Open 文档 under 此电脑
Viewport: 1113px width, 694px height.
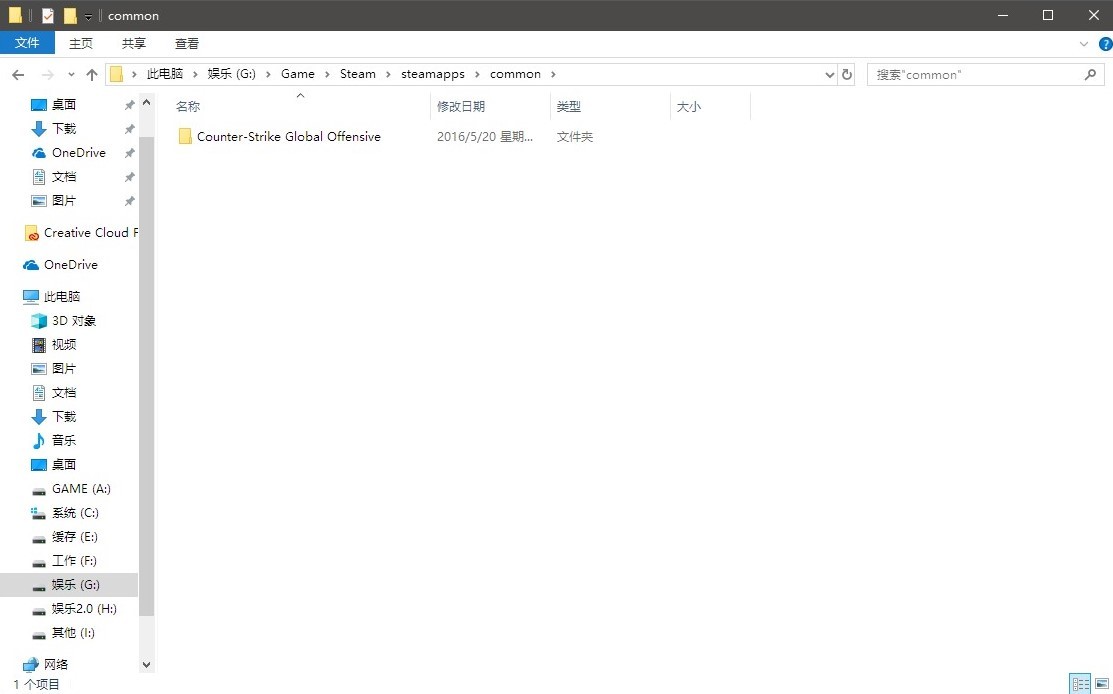64,392
